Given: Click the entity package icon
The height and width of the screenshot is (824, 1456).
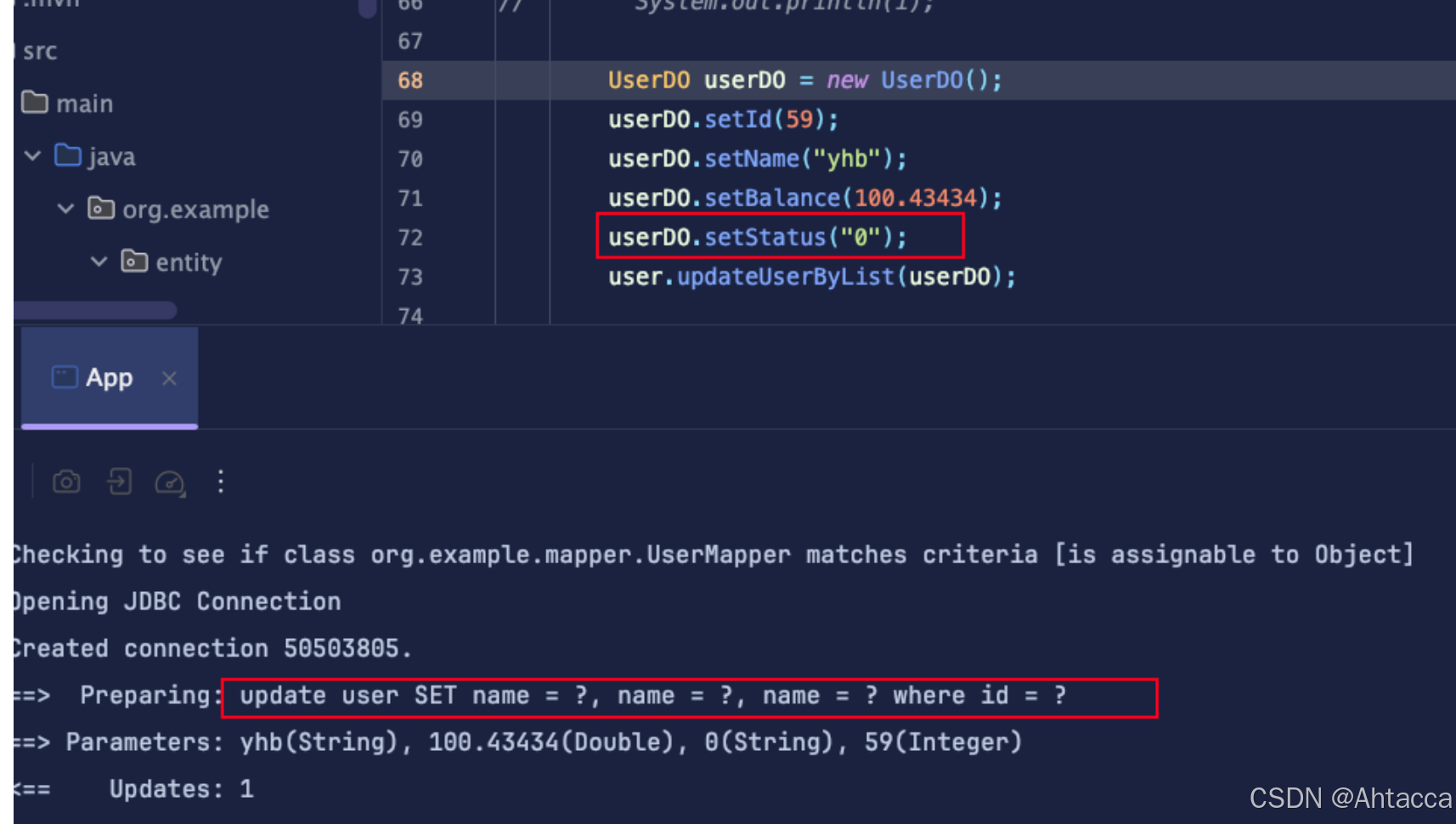Looking at the screenshot, I should click(x=134, y=260).
